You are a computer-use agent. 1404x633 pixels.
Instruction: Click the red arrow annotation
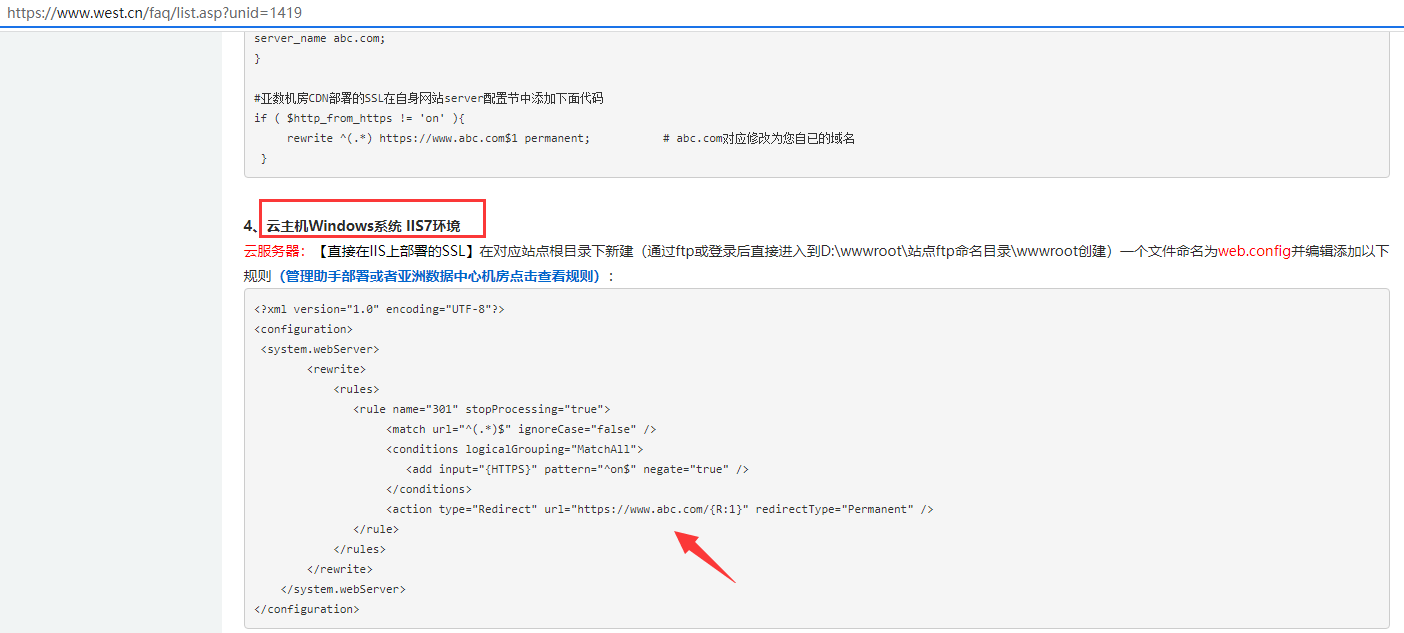pyautogui.click(x=704, y=556)
